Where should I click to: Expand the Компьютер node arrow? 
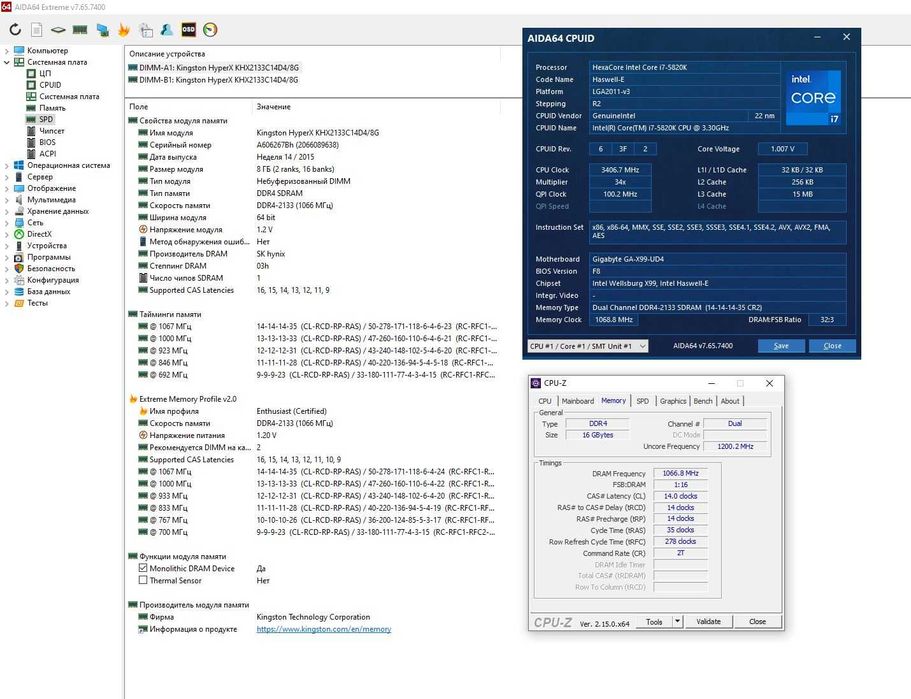(6, 51)
